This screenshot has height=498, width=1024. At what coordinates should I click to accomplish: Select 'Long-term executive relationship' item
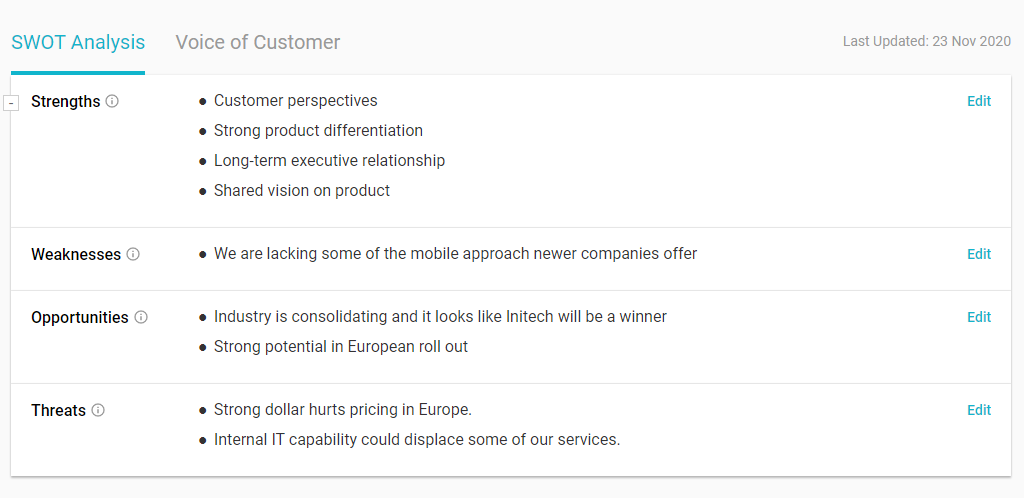(329, 161)
